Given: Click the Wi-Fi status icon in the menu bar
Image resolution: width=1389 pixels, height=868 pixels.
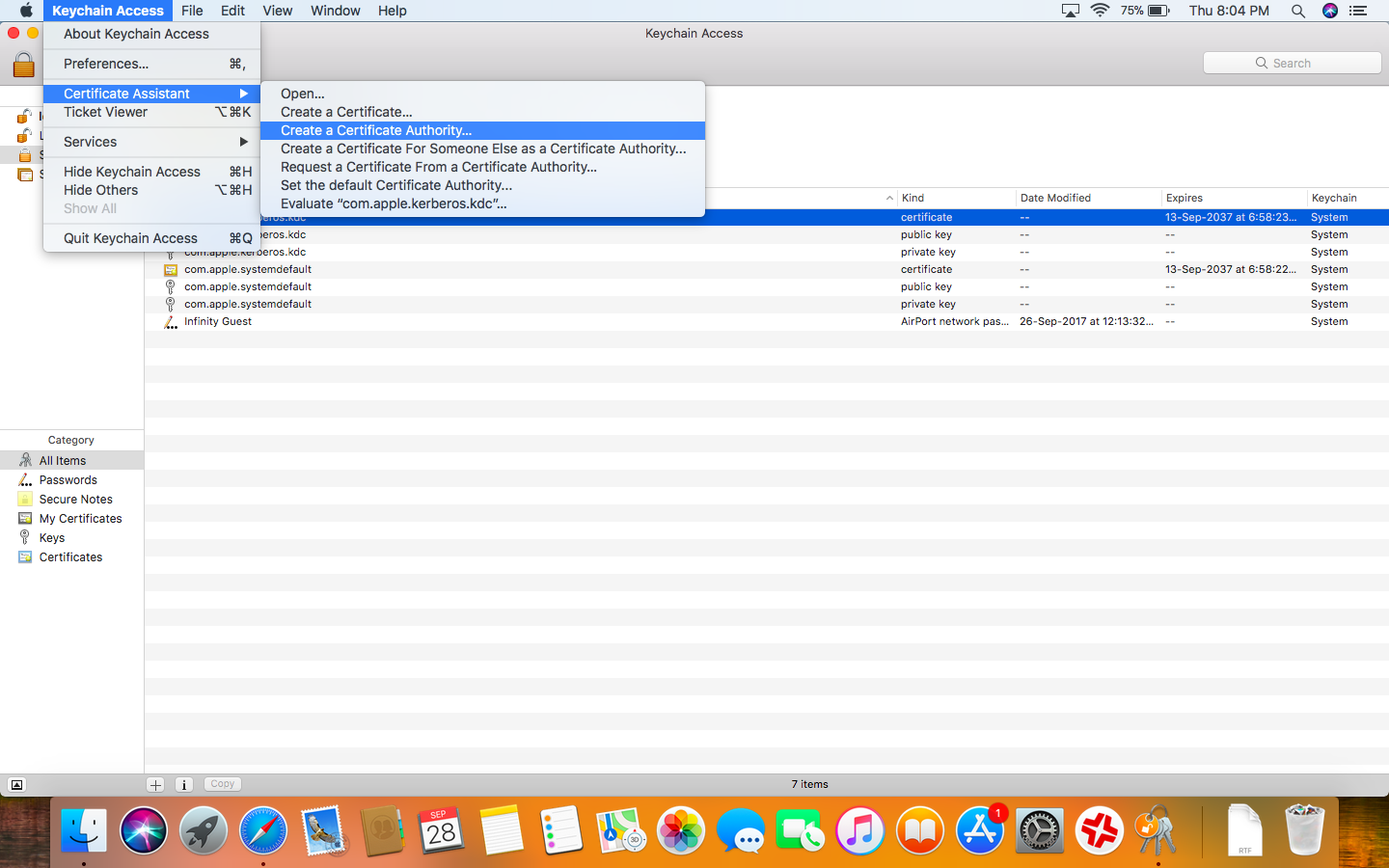Looking at the screenshot, I should point(1100,11).
